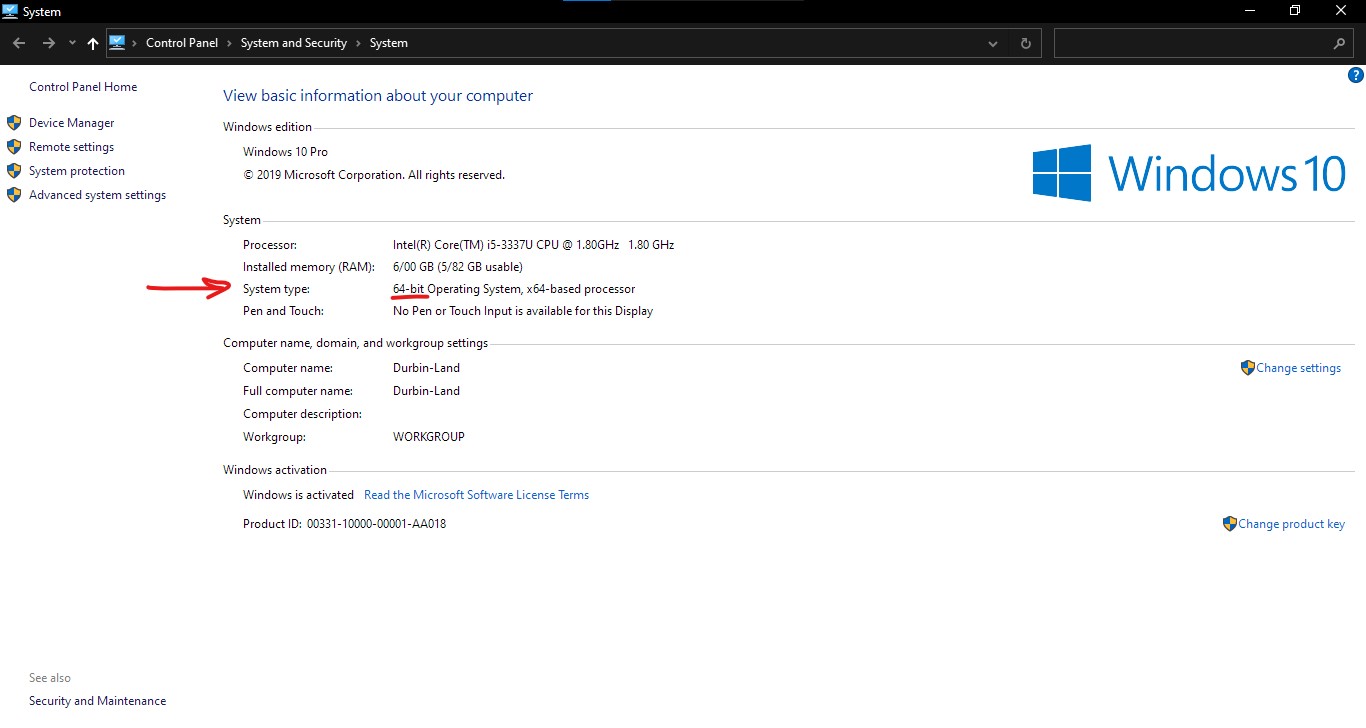Open the recent locations dropdown arrow
This screenshot has height=728, width=1366.
[x=72, y=43]
